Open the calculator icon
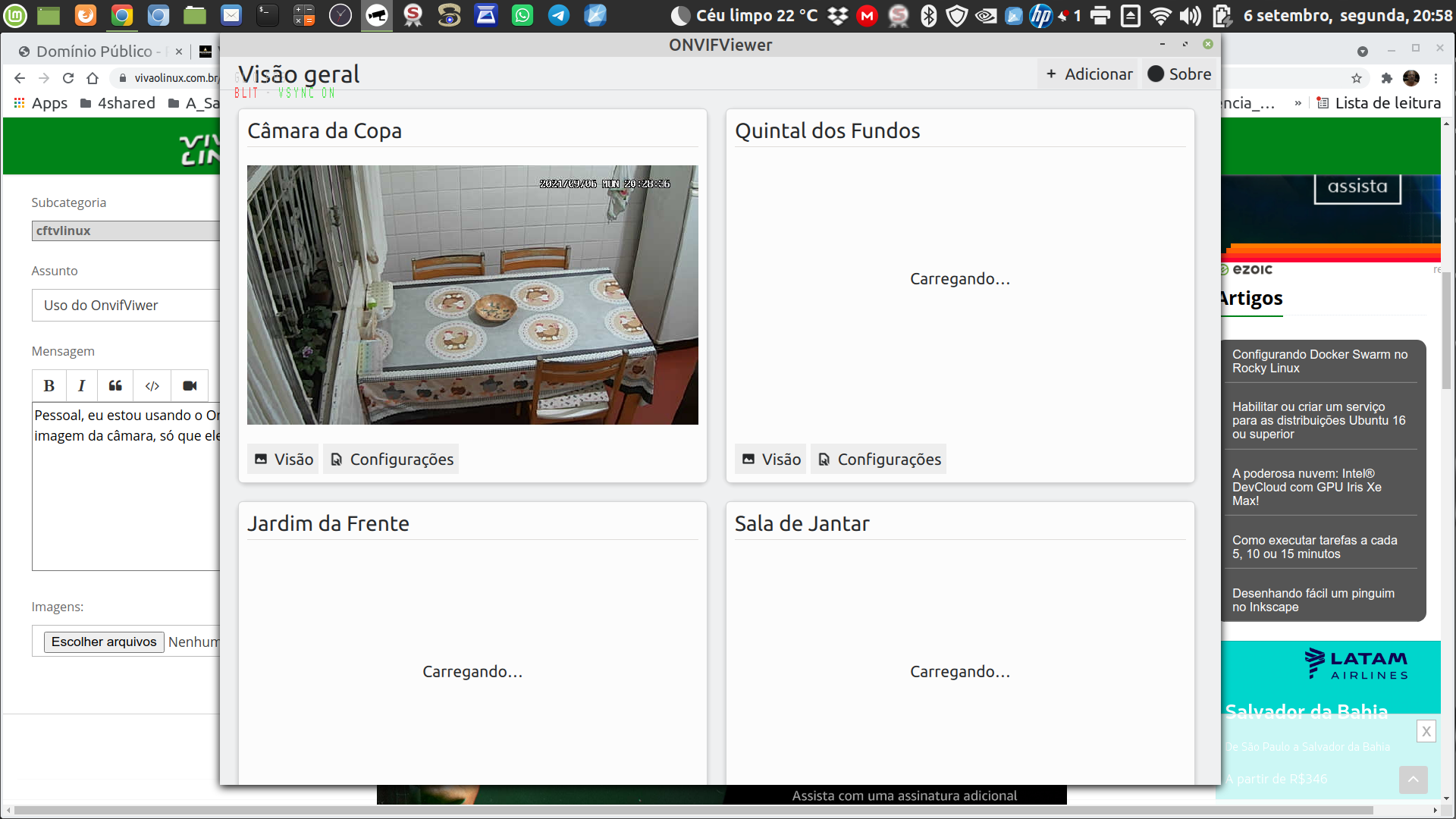The height and width of the screenshot is (819, 1456). 304,15
